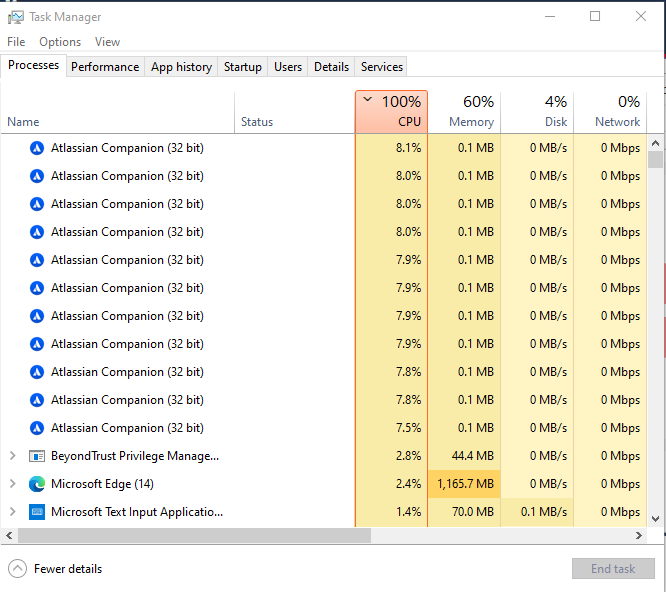Image resolution: width=666 pixels, height=592 pixels.
Task: Switch to the Services tab
Action: pyautogui.click(x=381, y=67)
